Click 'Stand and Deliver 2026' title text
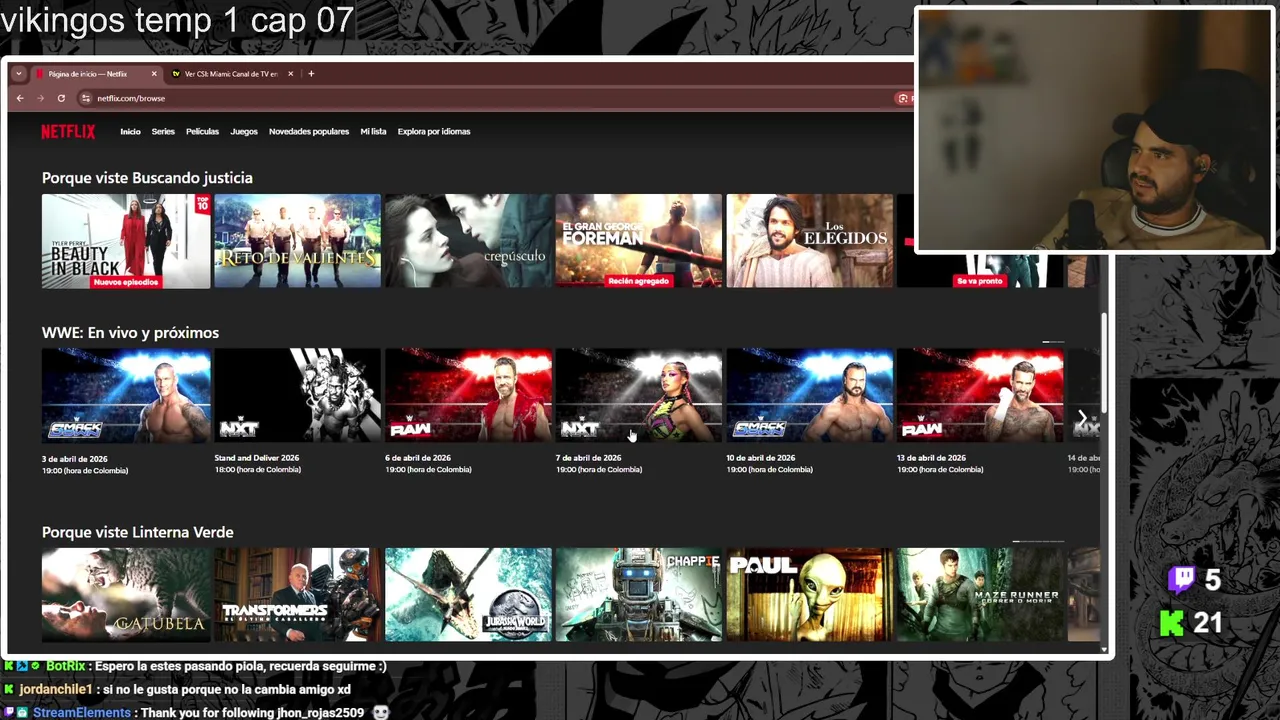Viewport: 1280px width, 720px height. point(257,458)
